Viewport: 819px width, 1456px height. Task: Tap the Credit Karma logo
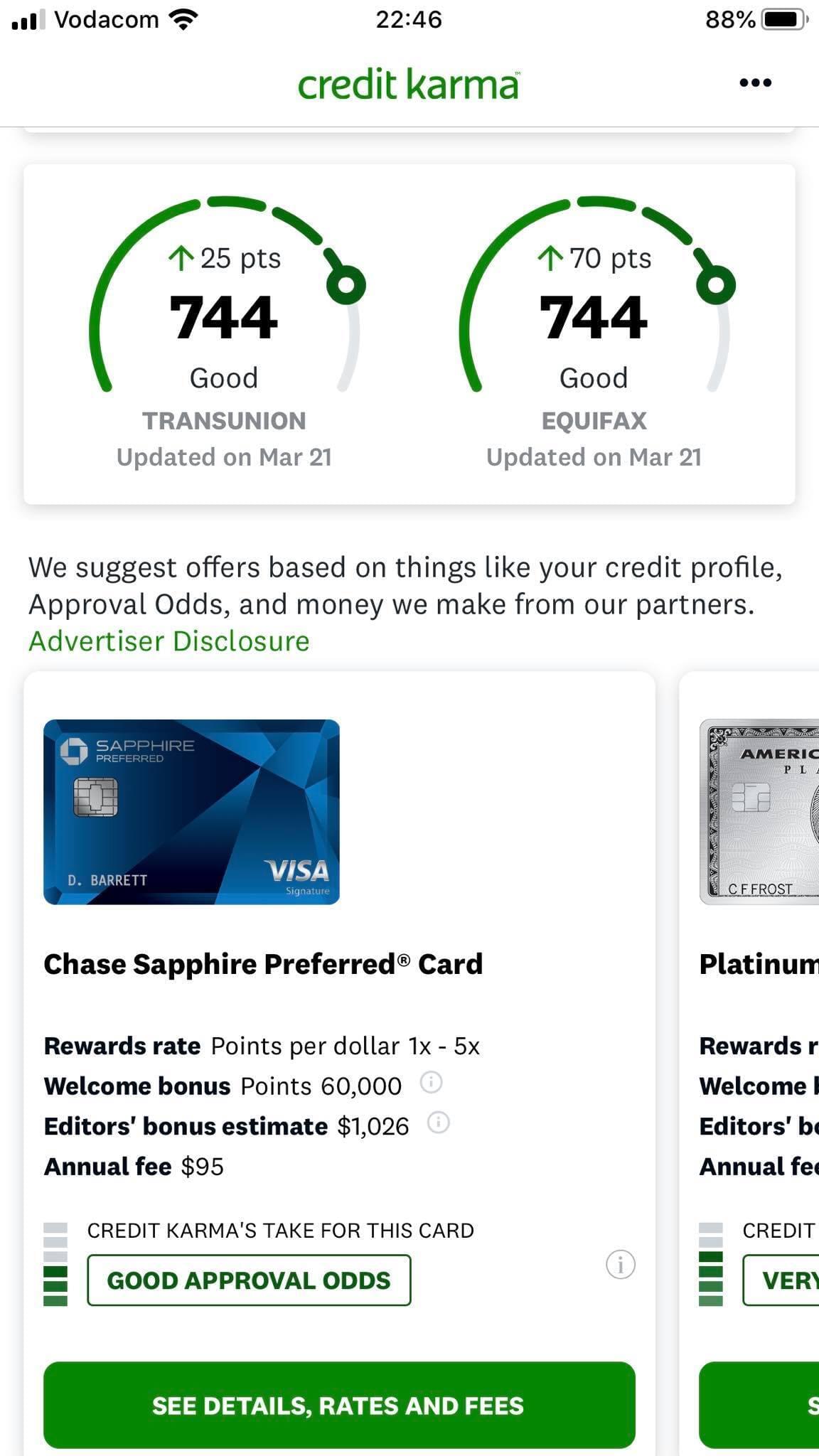click(x=408, y=85)
